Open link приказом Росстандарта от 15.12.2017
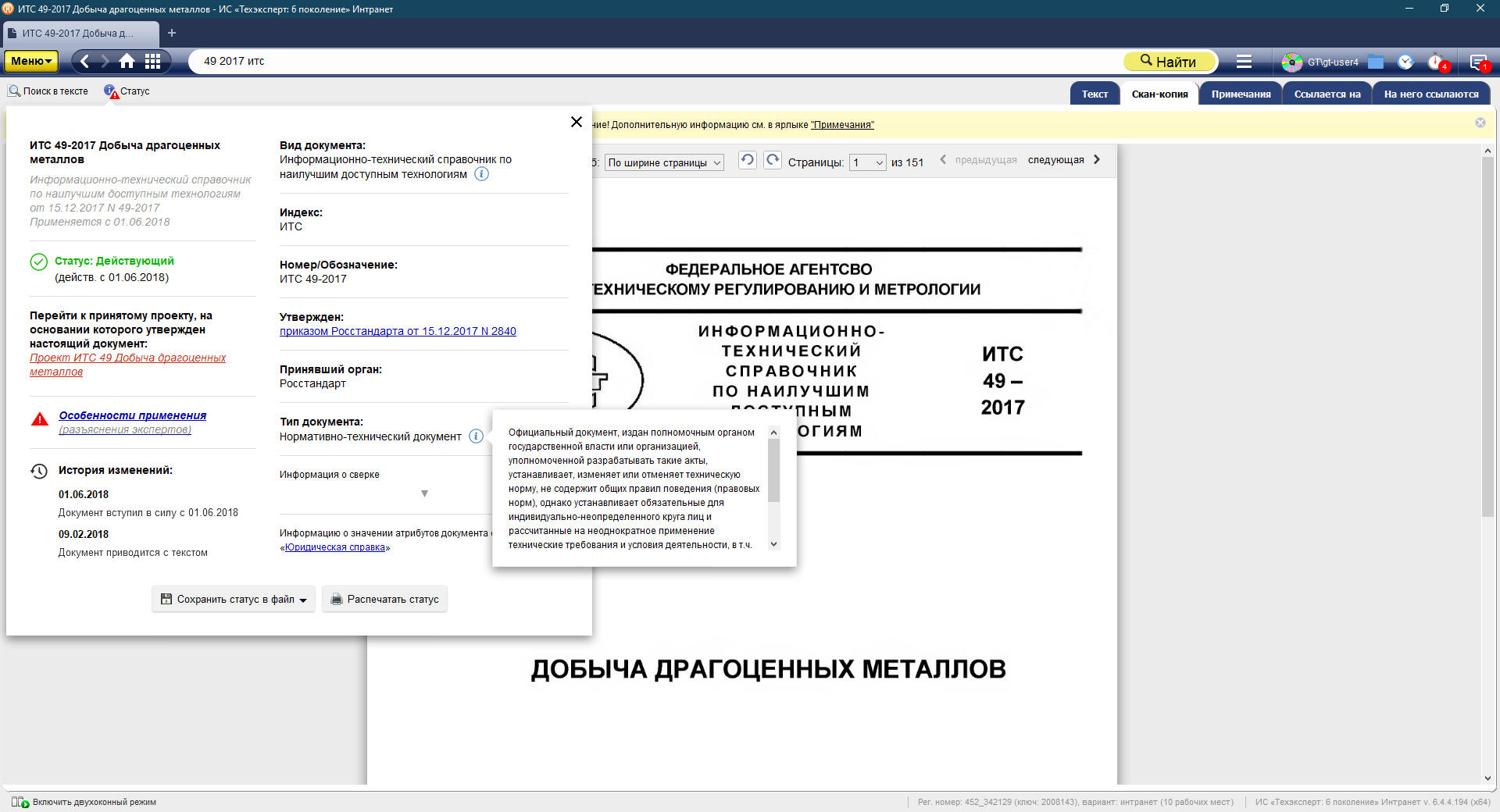 398,331
